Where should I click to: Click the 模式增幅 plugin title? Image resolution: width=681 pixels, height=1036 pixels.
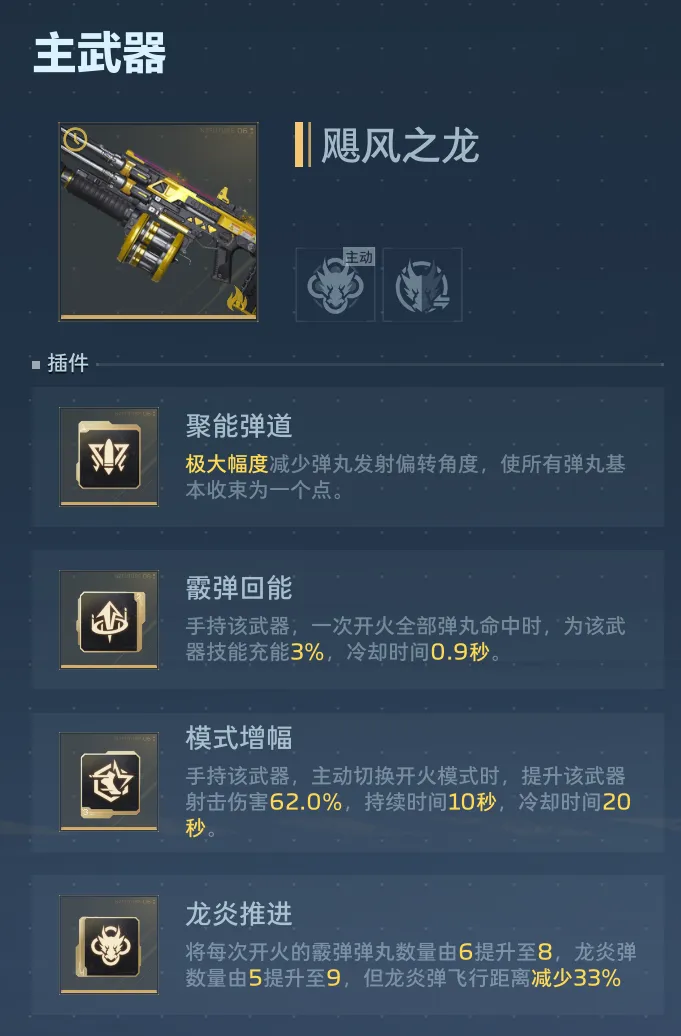click(x=239, y=738)
